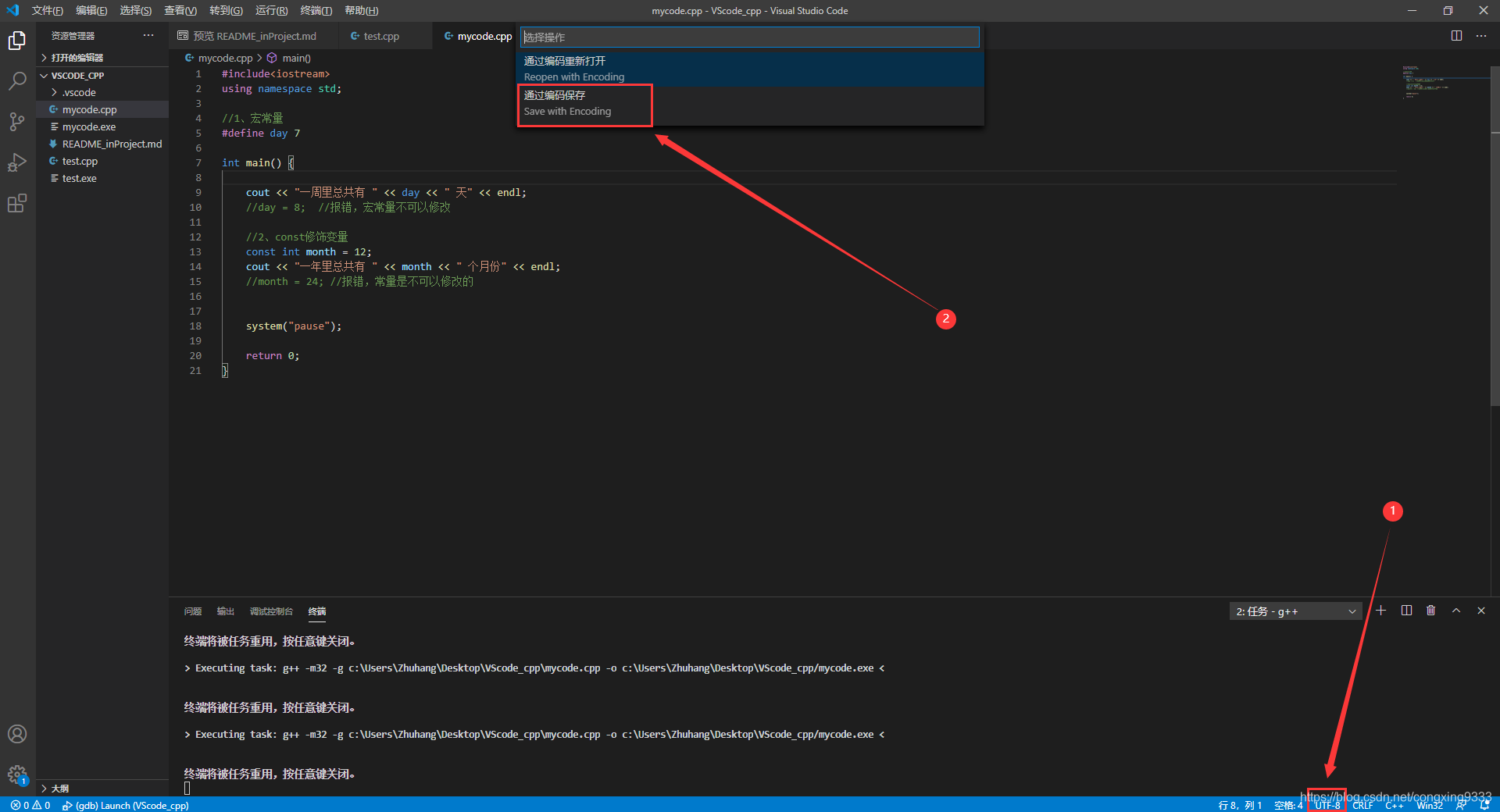1500x812 pixels.
Task: Click the notification bell in status bar
Action: (x=1484, y=805)
